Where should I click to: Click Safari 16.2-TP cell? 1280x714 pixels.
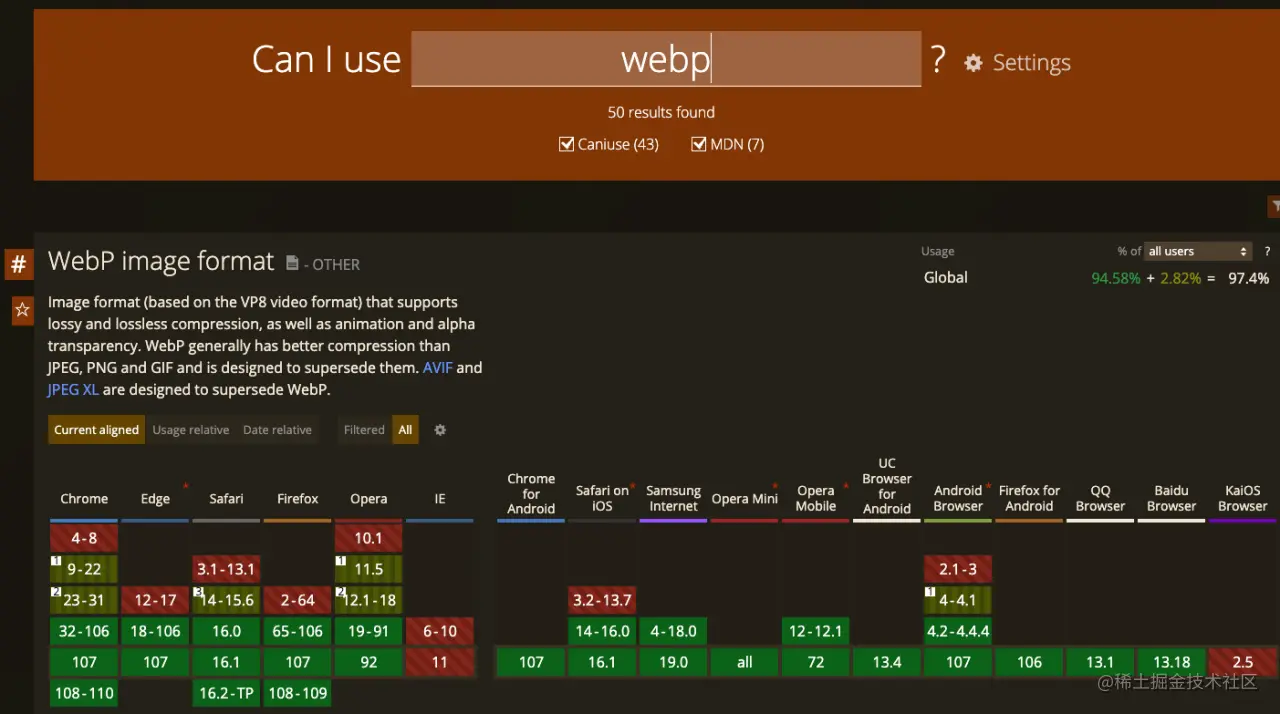pos(226,693)
